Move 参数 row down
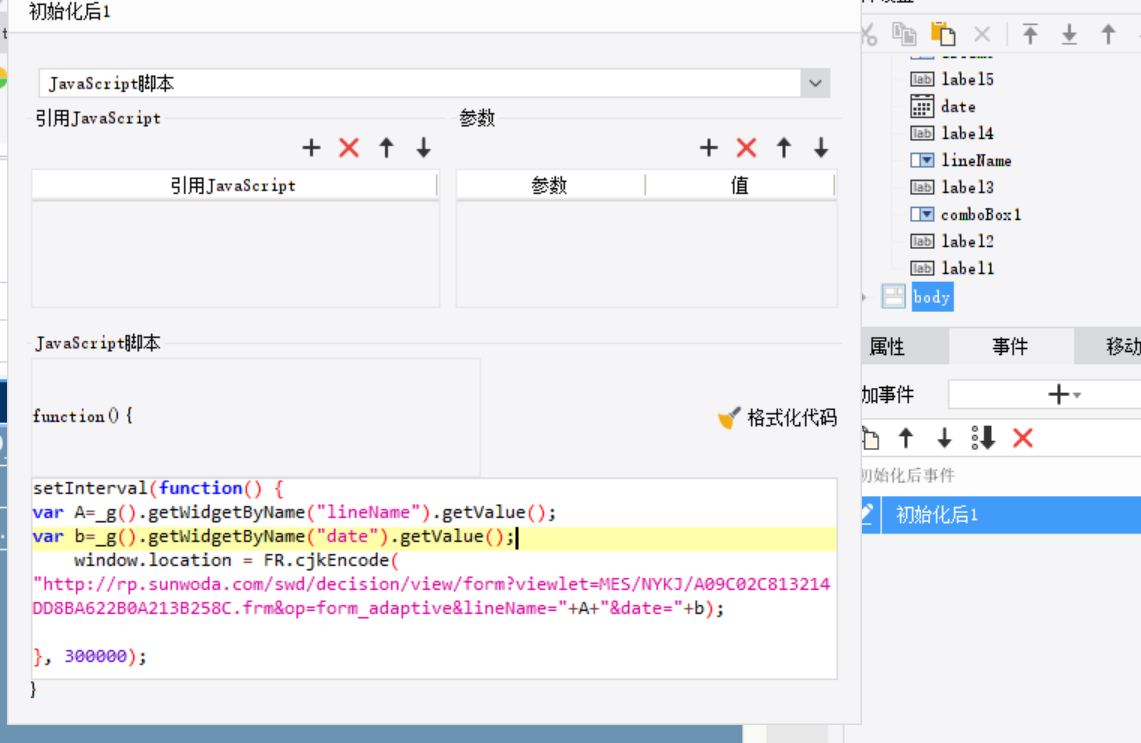Image resolution: width=1141 pixels, height=743 pixels. click(821, 148)
